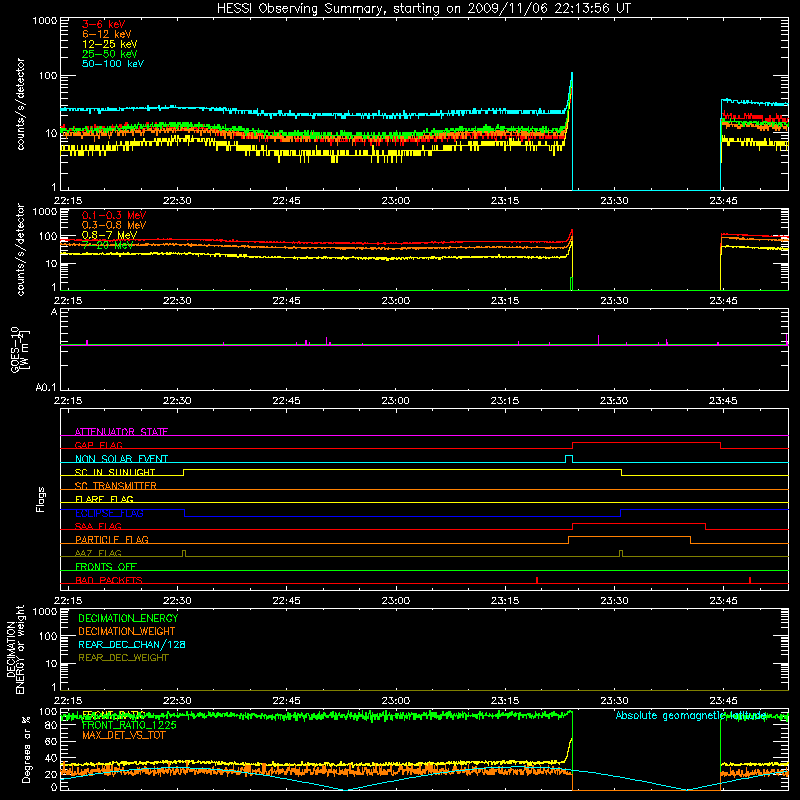Click the FRONT_RATIO_1225 legend label
Viewport: 800px width, 800px height.
(129, 725)
